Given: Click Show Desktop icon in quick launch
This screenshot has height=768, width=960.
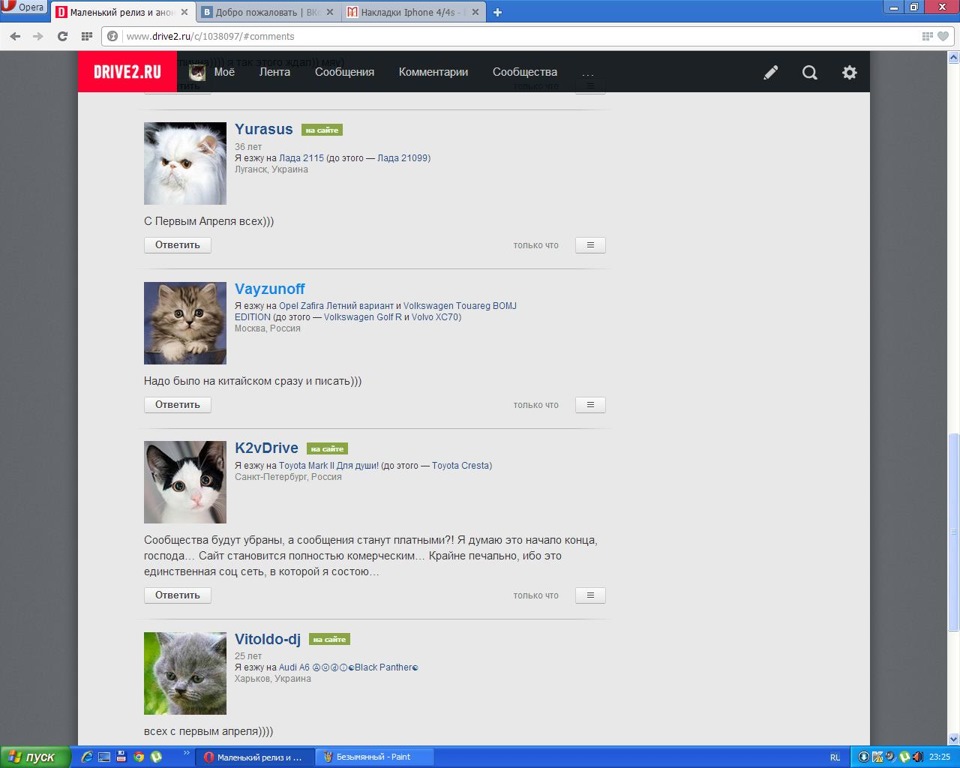Looking at the screenshot, I should tap(104, 757).
